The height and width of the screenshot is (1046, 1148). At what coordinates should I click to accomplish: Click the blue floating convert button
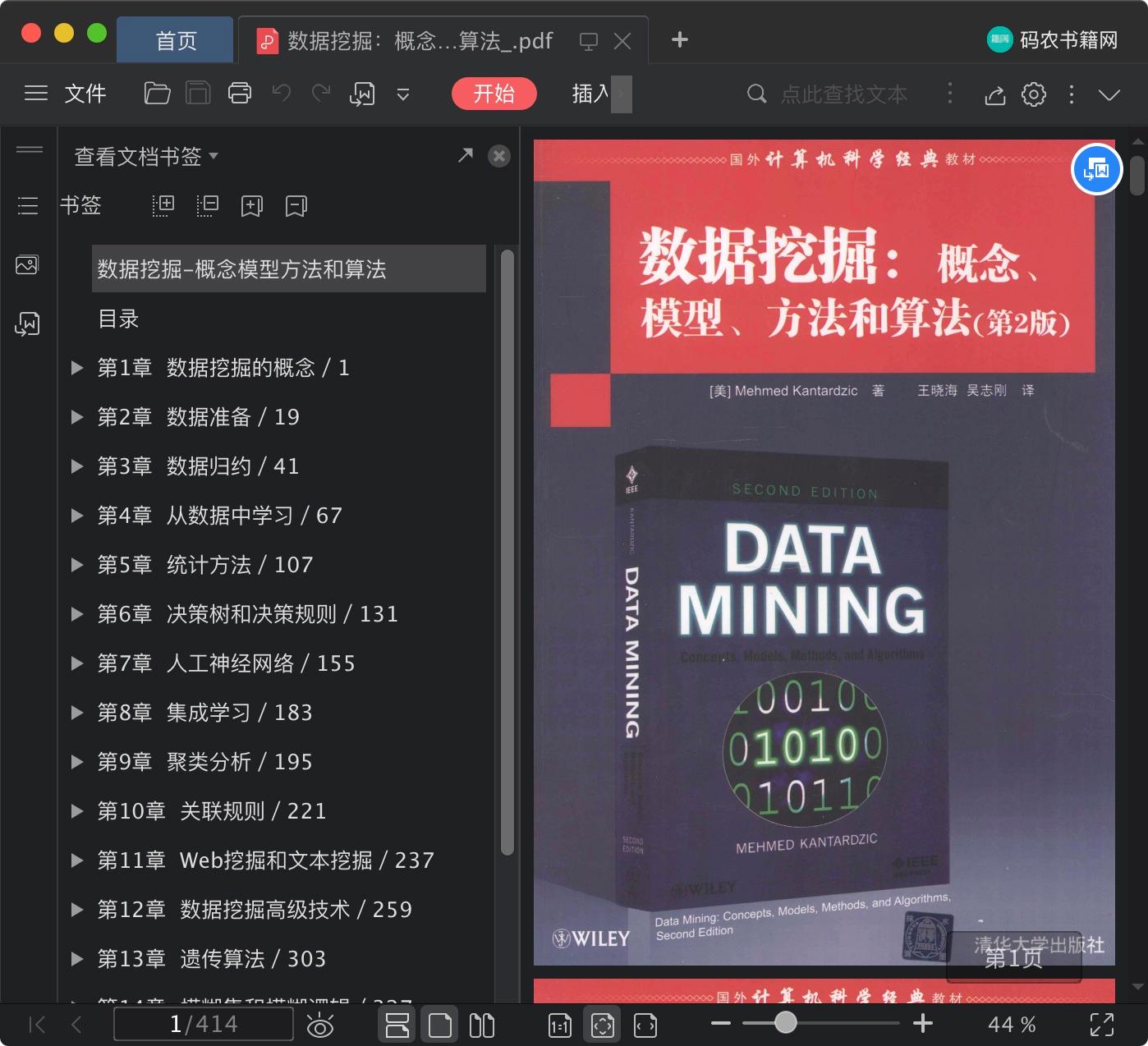[1097, 169]
